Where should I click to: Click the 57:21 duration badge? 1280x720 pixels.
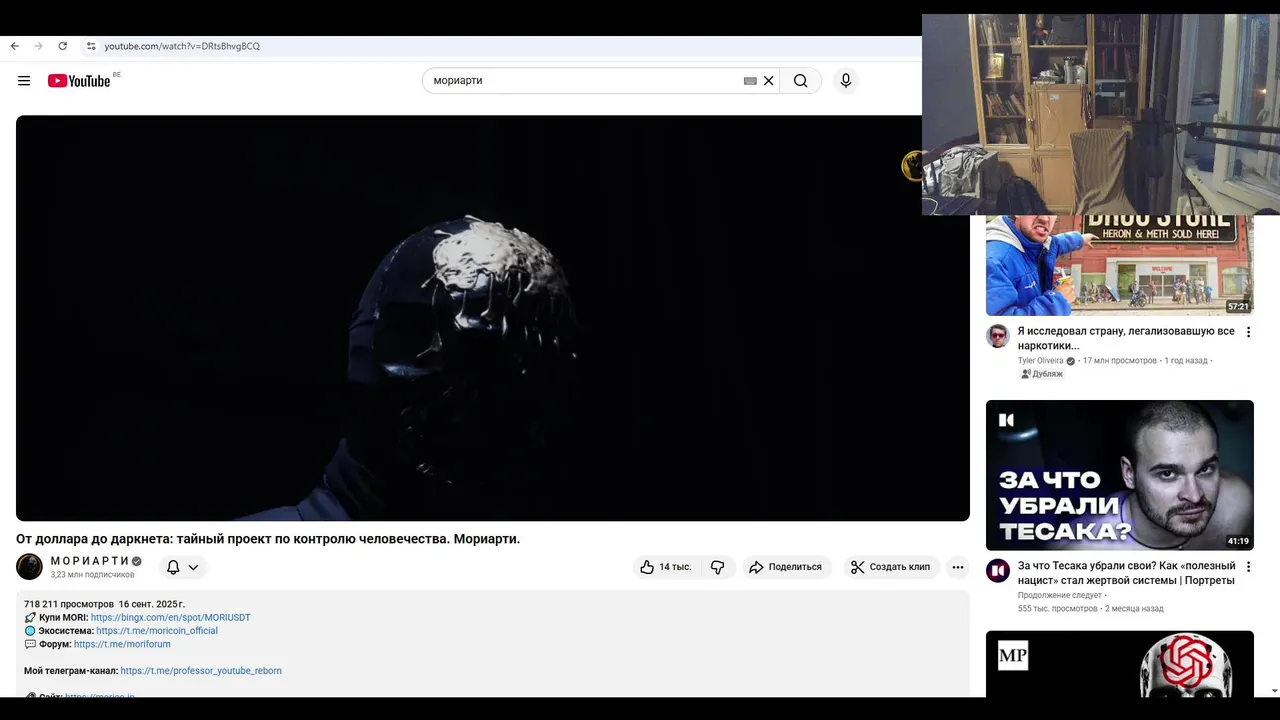coord(1238,307)
